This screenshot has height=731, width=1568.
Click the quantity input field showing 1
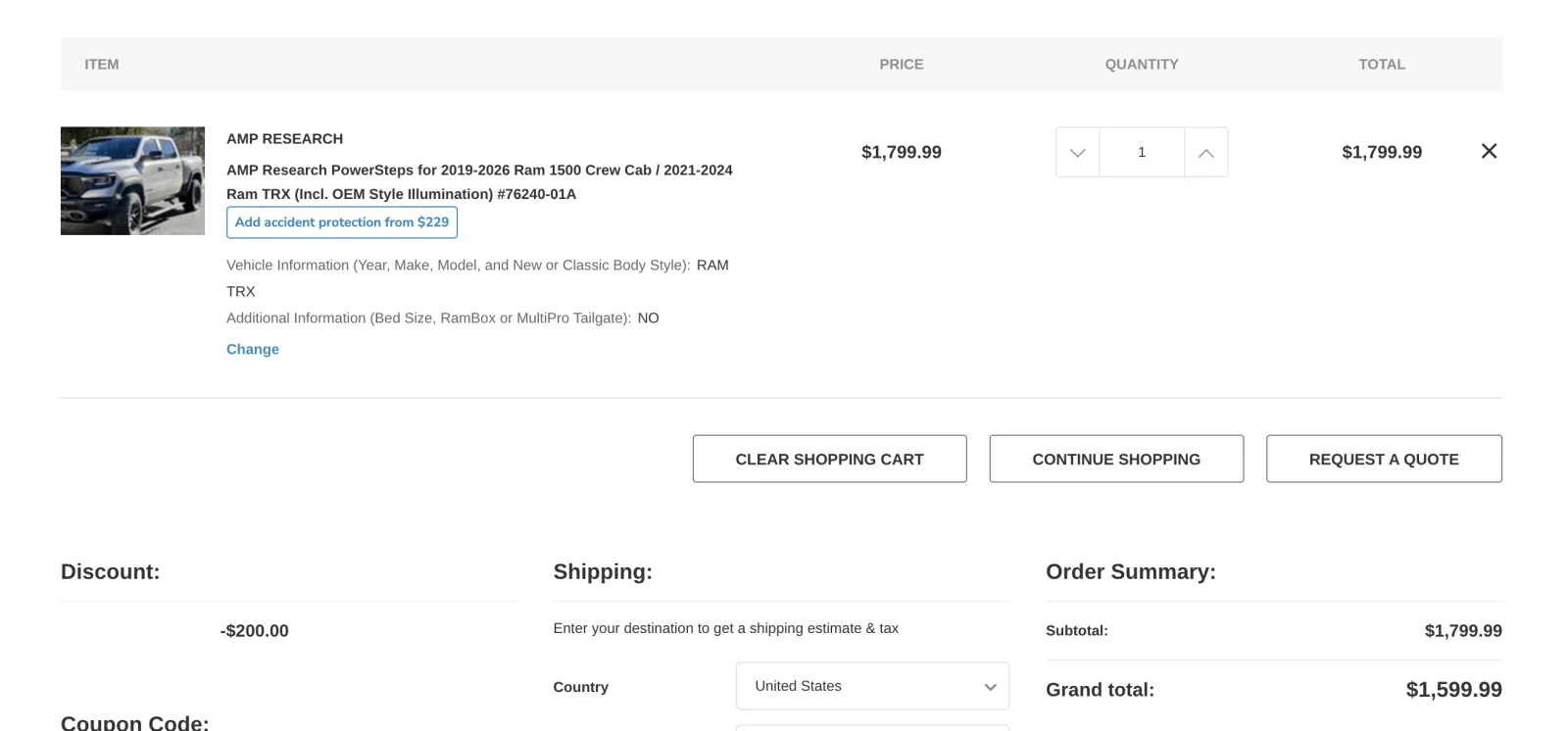tap(1142, 152)
